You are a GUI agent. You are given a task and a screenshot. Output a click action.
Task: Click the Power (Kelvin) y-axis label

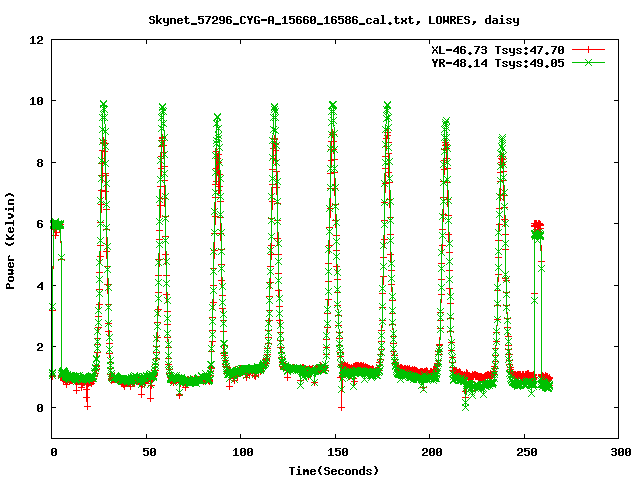(10, 241)
